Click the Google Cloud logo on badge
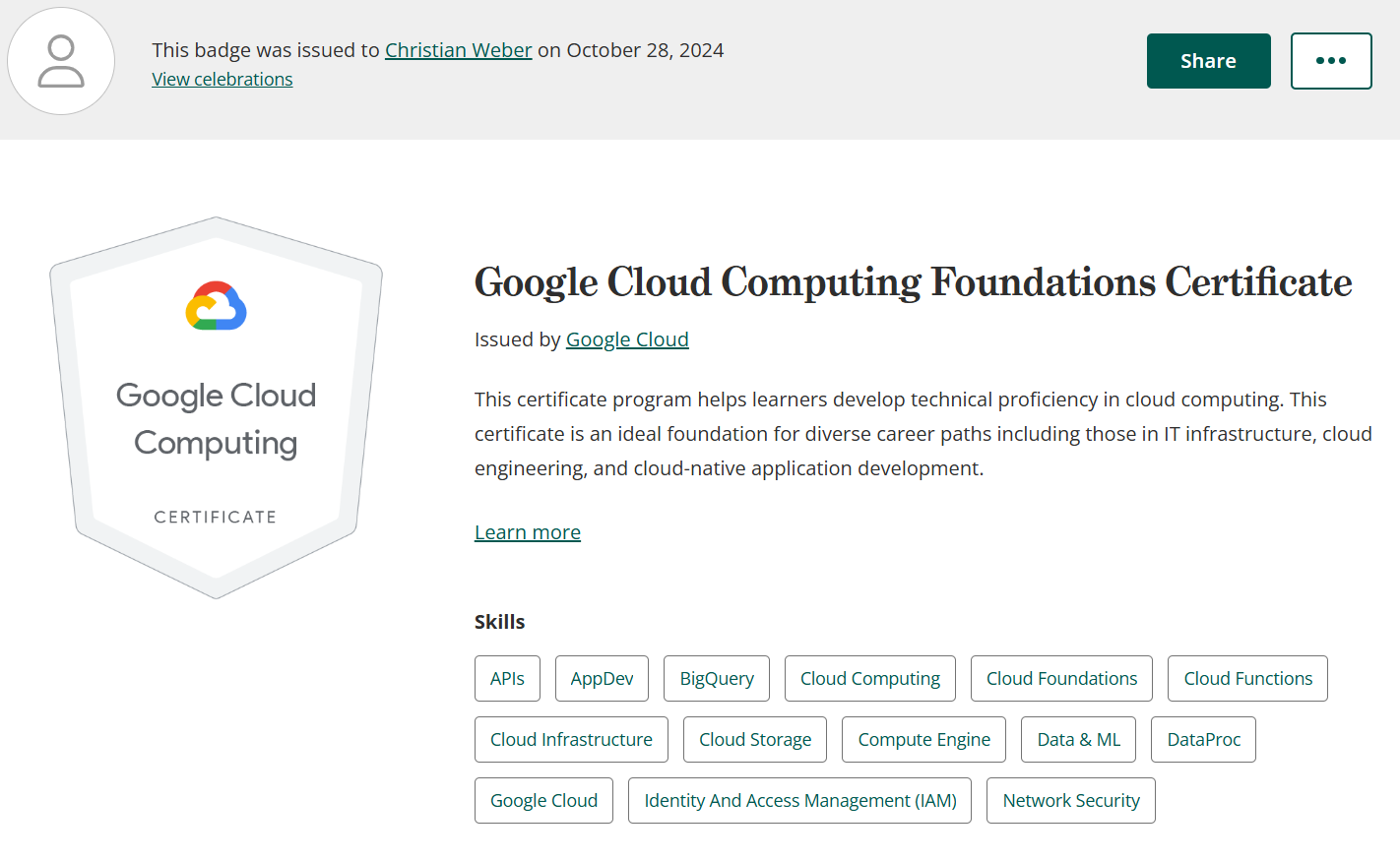Viewport: 1400px width, 861px height. [216, 306]
